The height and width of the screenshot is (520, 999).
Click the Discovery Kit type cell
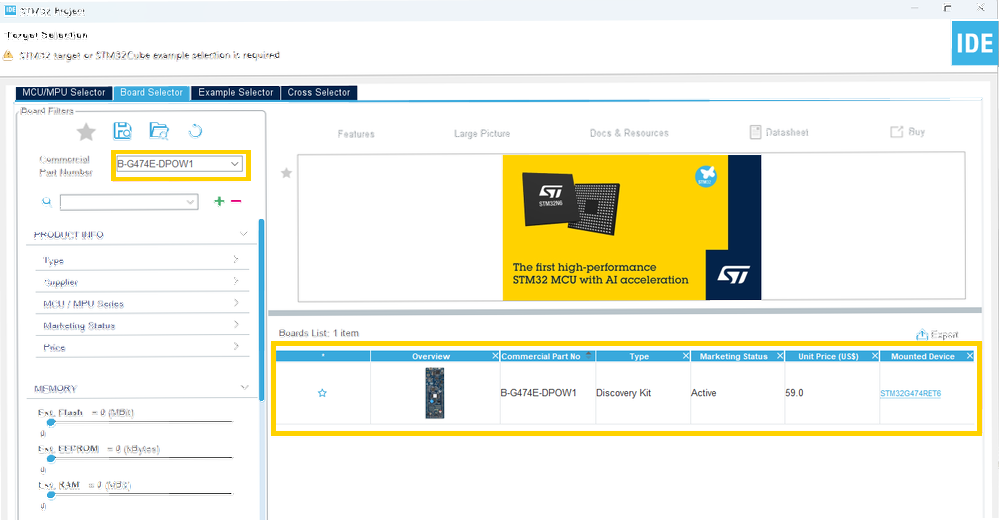coord(624,393)
